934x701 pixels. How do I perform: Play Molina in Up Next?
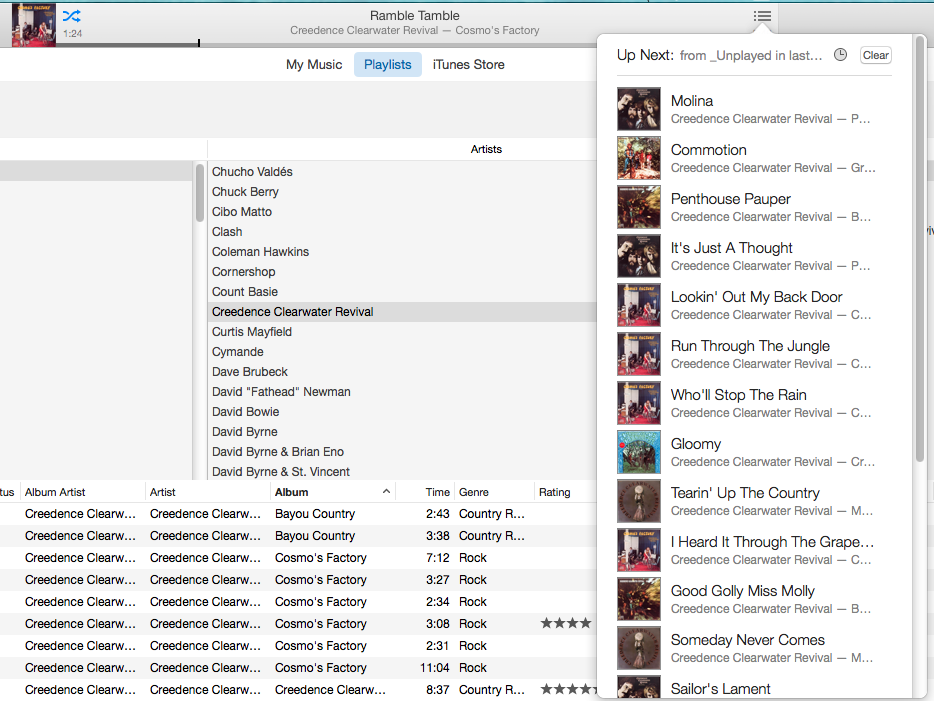755,109
